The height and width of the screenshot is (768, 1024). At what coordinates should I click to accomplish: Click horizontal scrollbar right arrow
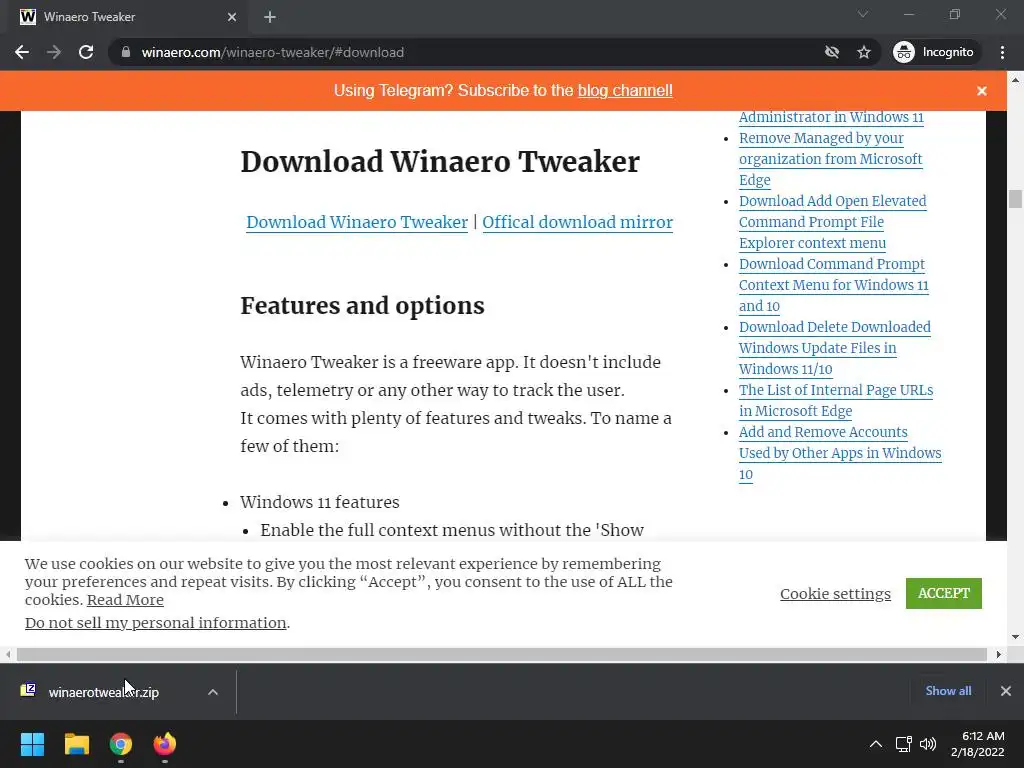(x=999, y=654)
